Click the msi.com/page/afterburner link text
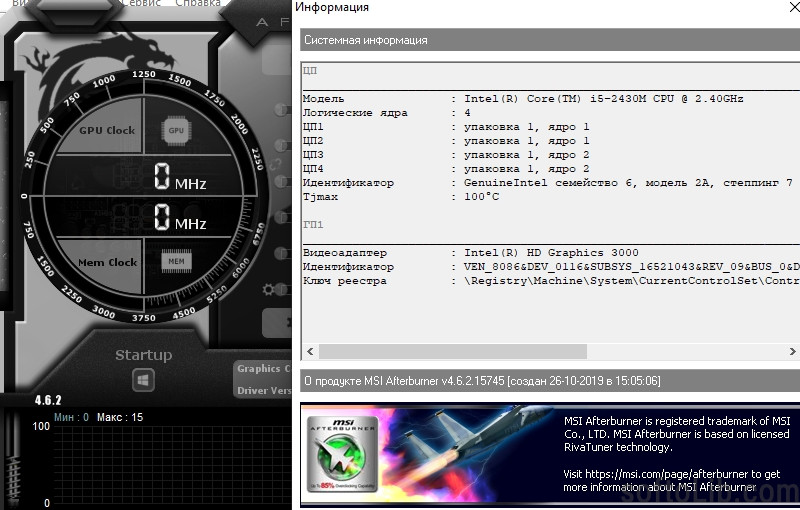The image size is (800, 510). click(x=665, y=474)
